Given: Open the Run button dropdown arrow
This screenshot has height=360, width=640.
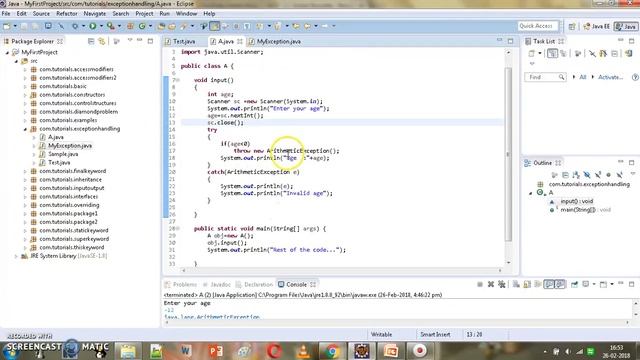Looking at the screenshot, I should [x=101, y=26].
